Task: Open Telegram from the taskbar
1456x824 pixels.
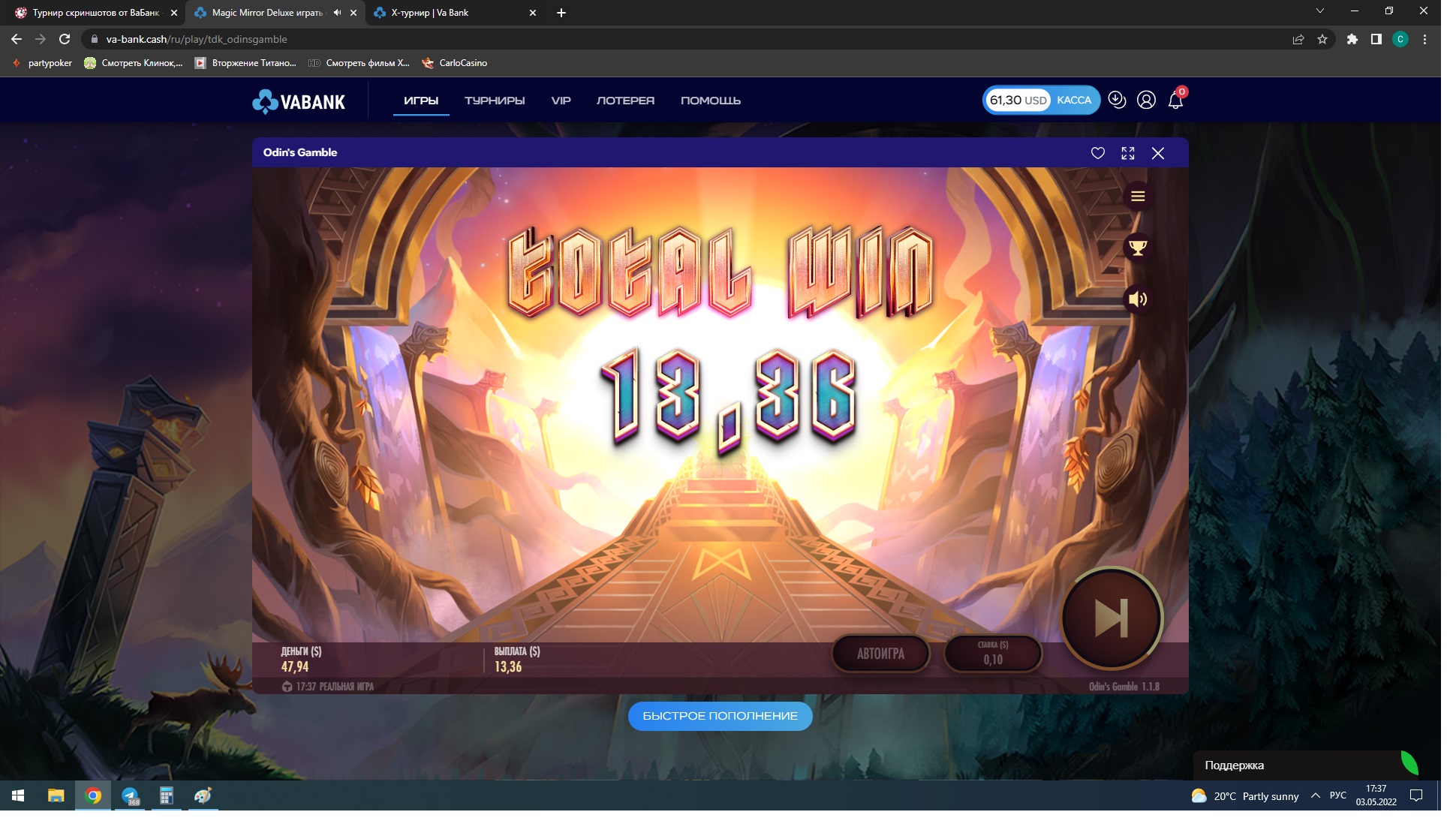Action: [130, 796]
